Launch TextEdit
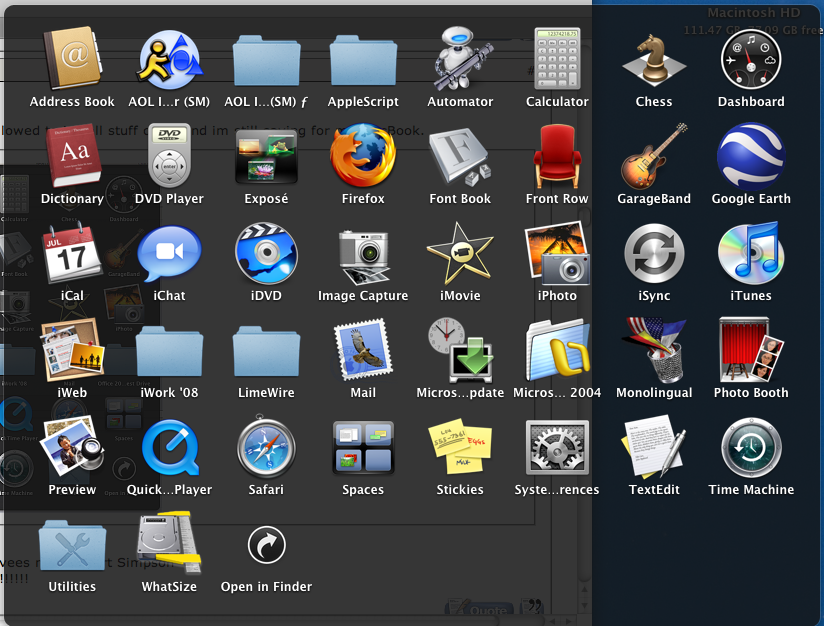Image resolution: width=824 pixels, height=626 pixels. [x=654, y=447]
